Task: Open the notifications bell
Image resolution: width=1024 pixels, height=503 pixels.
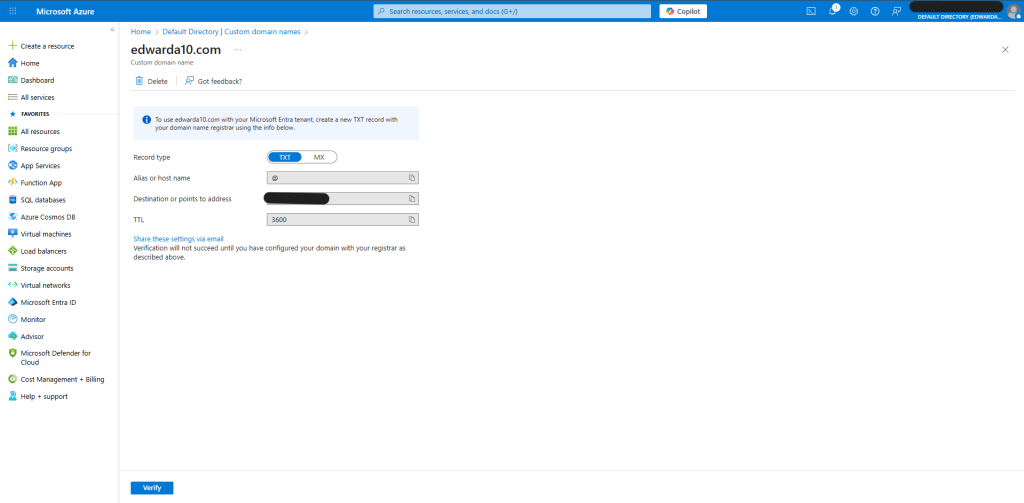Action: tap(833, 11)
